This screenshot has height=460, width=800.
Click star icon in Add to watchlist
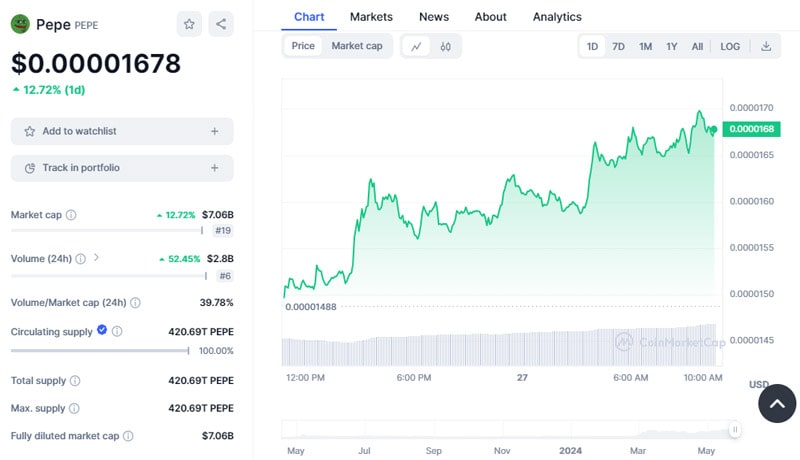(30, 131)
